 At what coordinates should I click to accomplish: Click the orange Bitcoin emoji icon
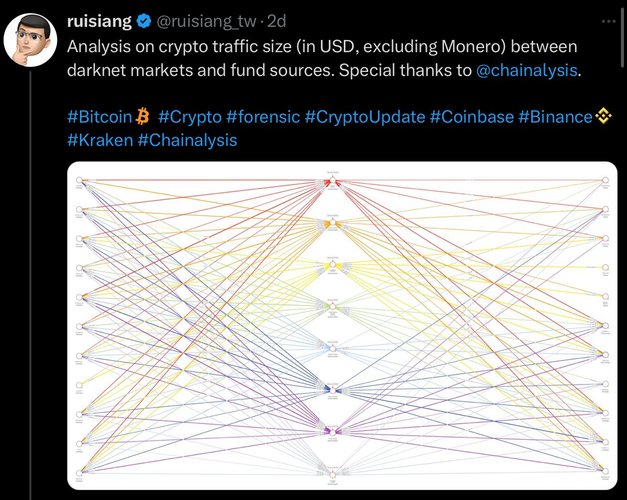143,117
